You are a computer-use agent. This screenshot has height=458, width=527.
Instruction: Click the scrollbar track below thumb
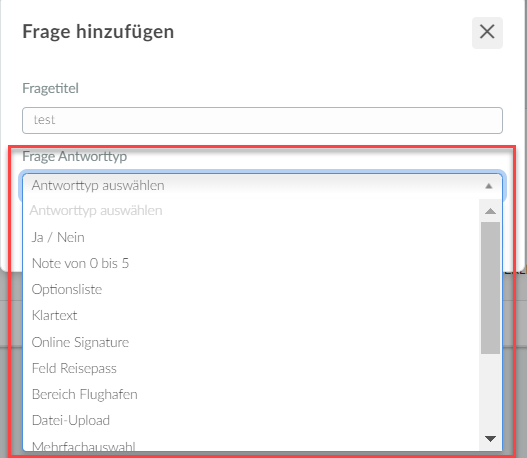490,390
